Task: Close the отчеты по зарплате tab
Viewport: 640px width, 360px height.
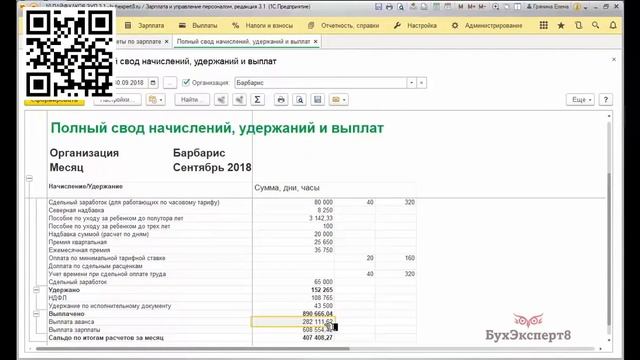Action: click(167, 42)
